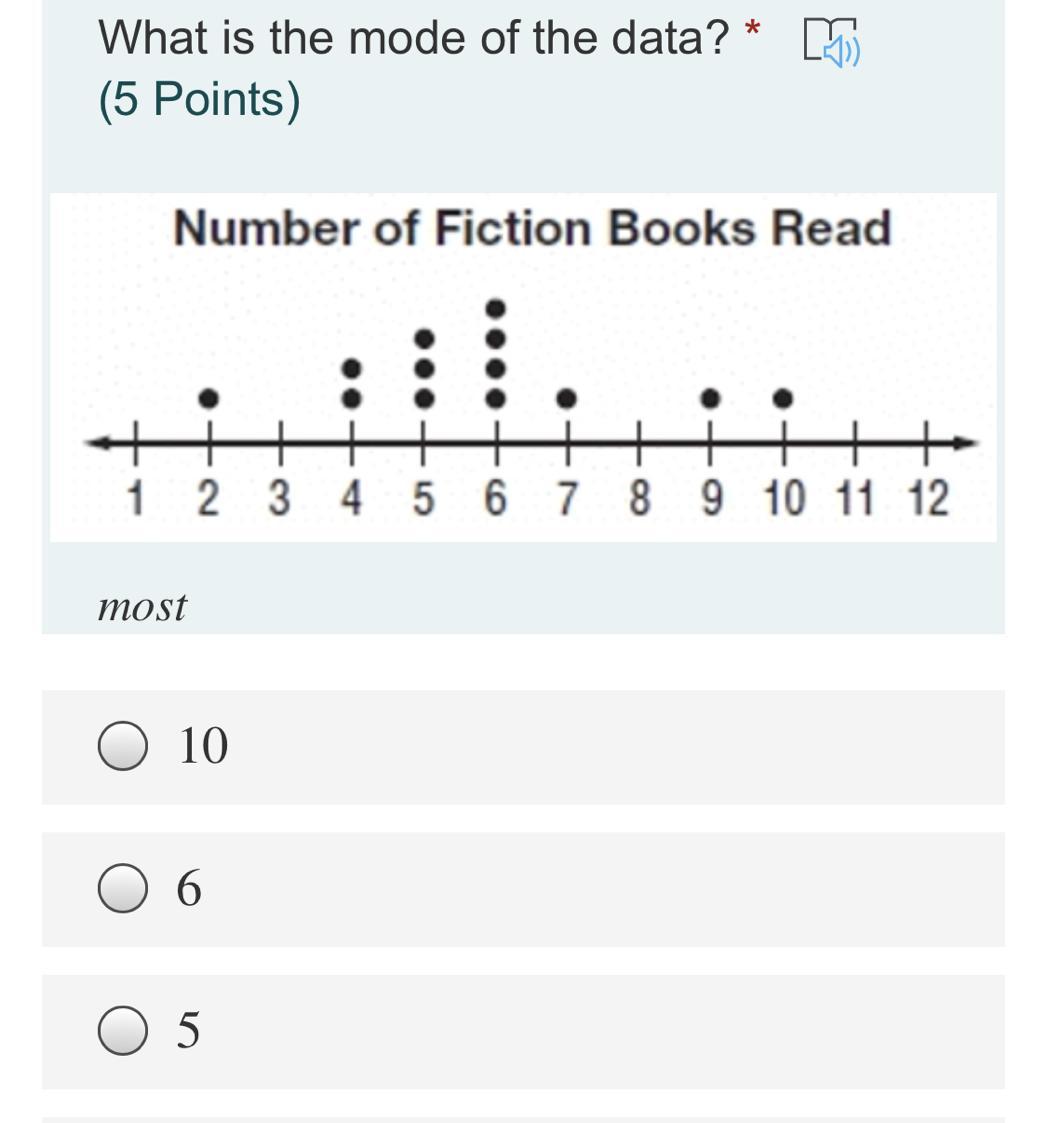Click the top dot stacked above 6
The height and width of the screenshot is (1123, 1038).
496,309
